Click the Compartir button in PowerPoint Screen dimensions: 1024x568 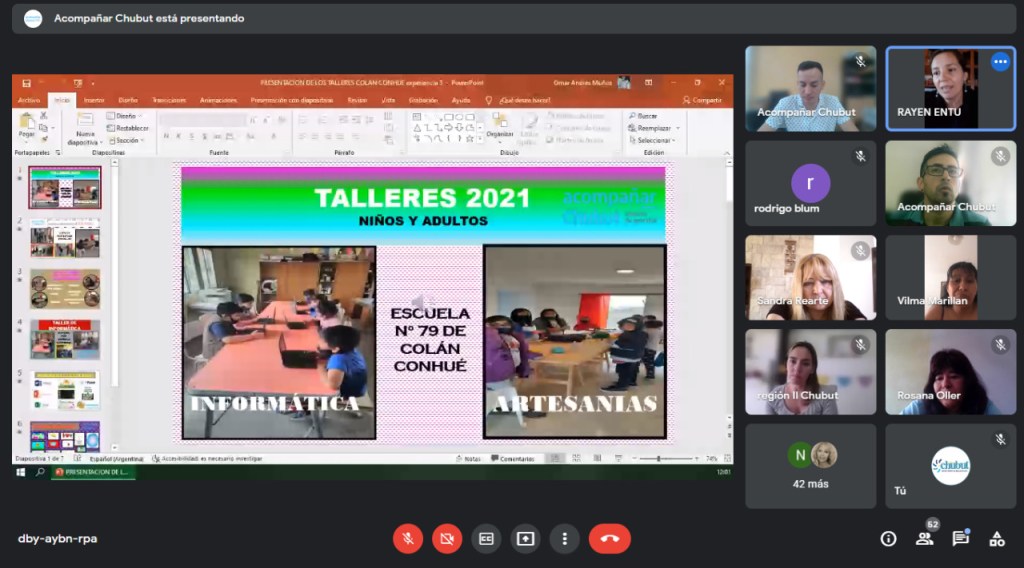(702, 100)
